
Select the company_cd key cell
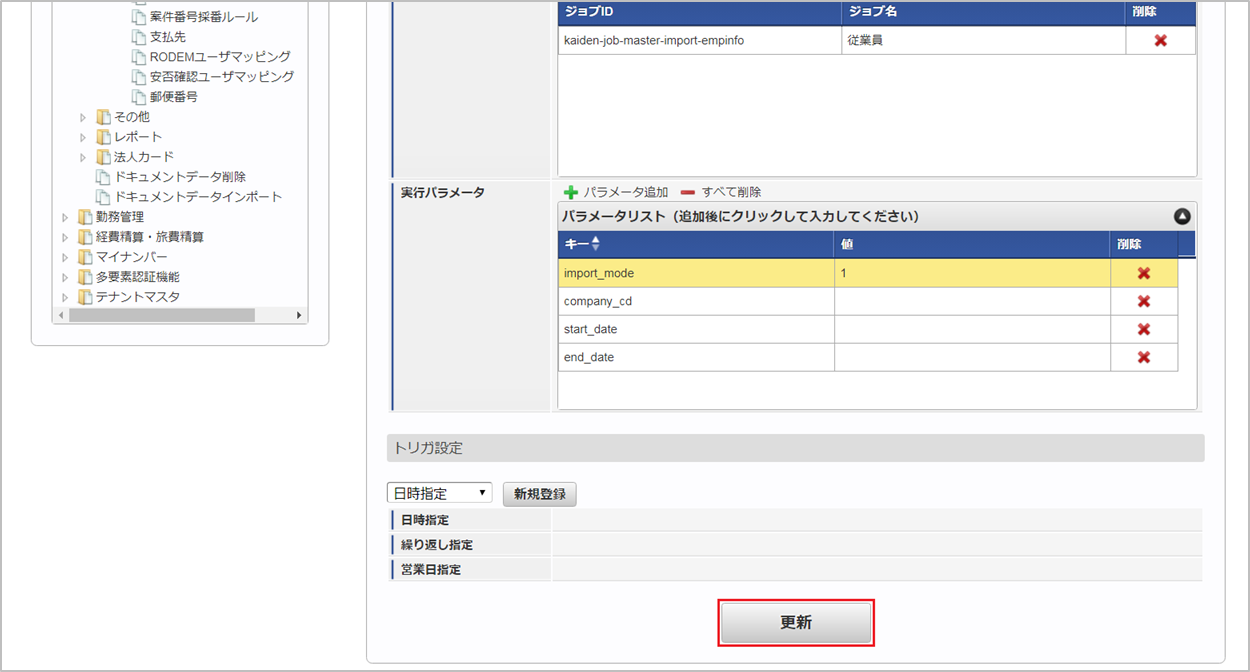pyautogui.click(x=696, y=301)
